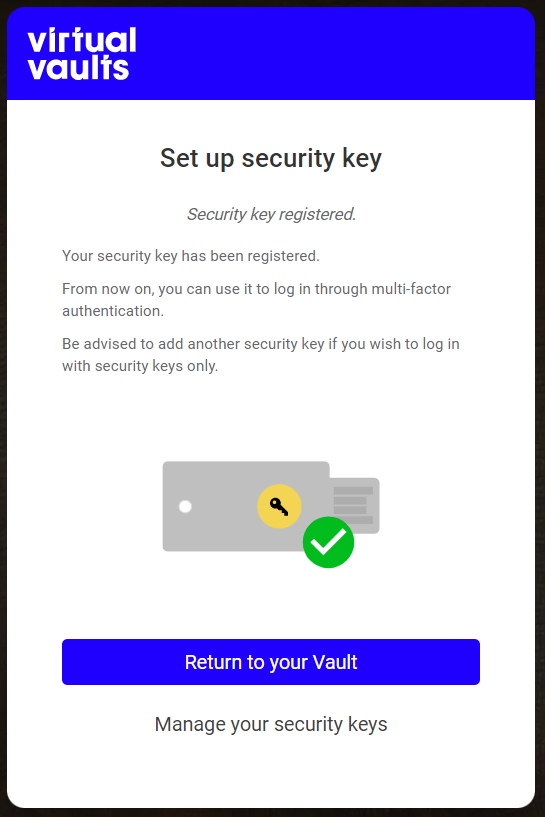545x817 pixels.
Task: Click the "Set up security key" heading
Action: tap(271, 158)
